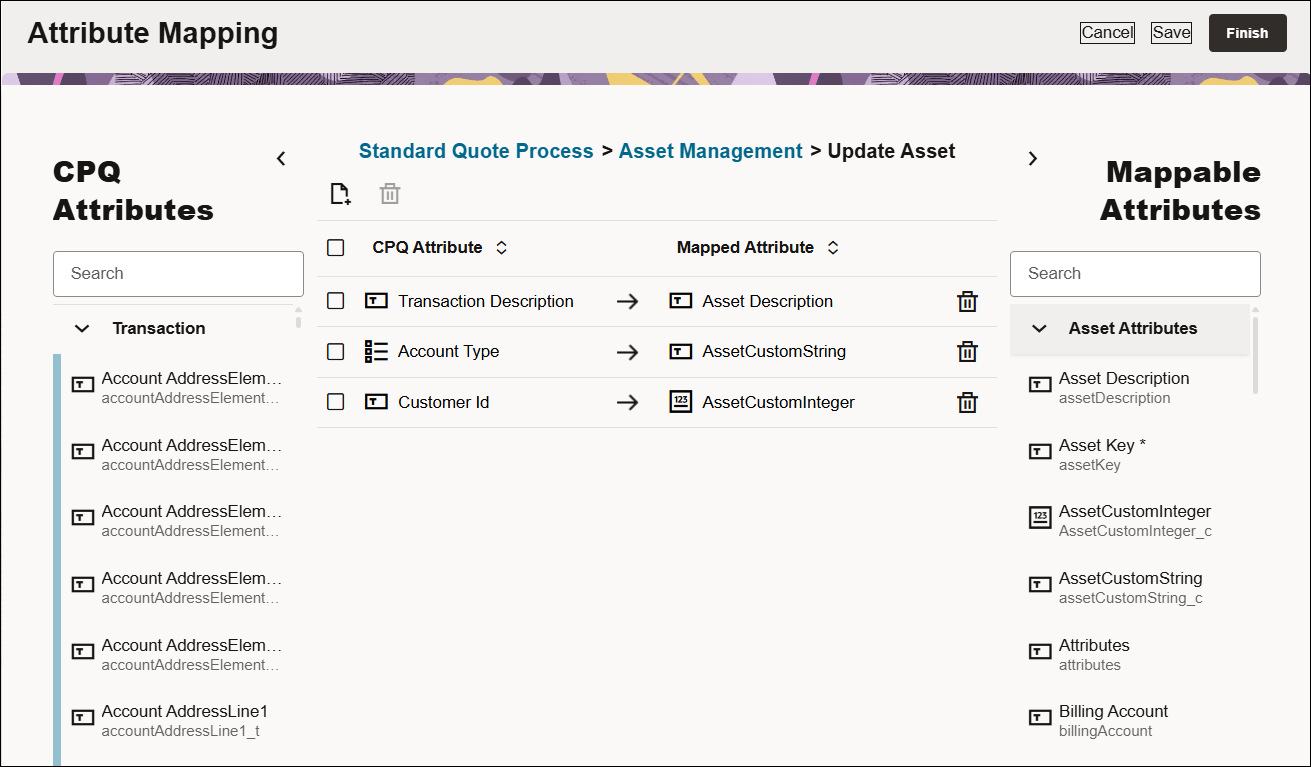
Task: Expand the Mappable Attributes panel
Action: (1033, 157)
